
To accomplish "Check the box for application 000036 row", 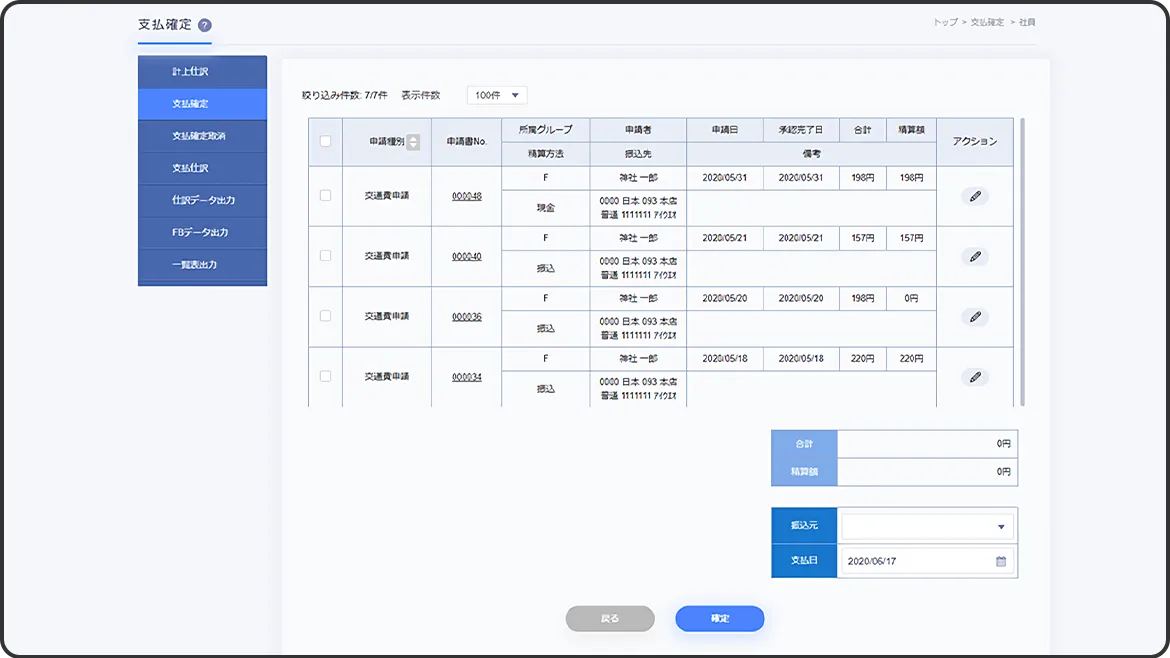I will pyautogui.click(x=325, y=315).
